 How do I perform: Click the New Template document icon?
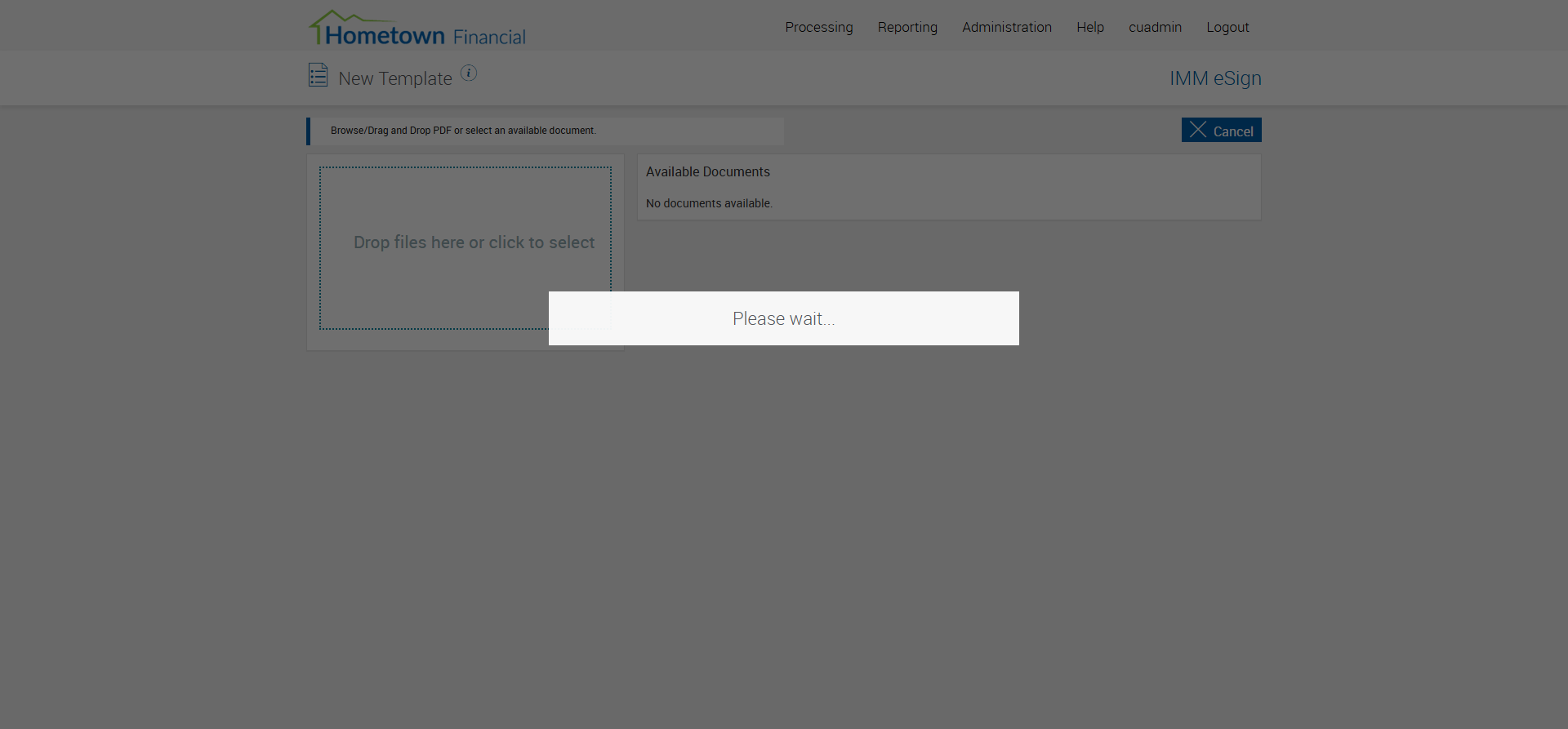318,75
